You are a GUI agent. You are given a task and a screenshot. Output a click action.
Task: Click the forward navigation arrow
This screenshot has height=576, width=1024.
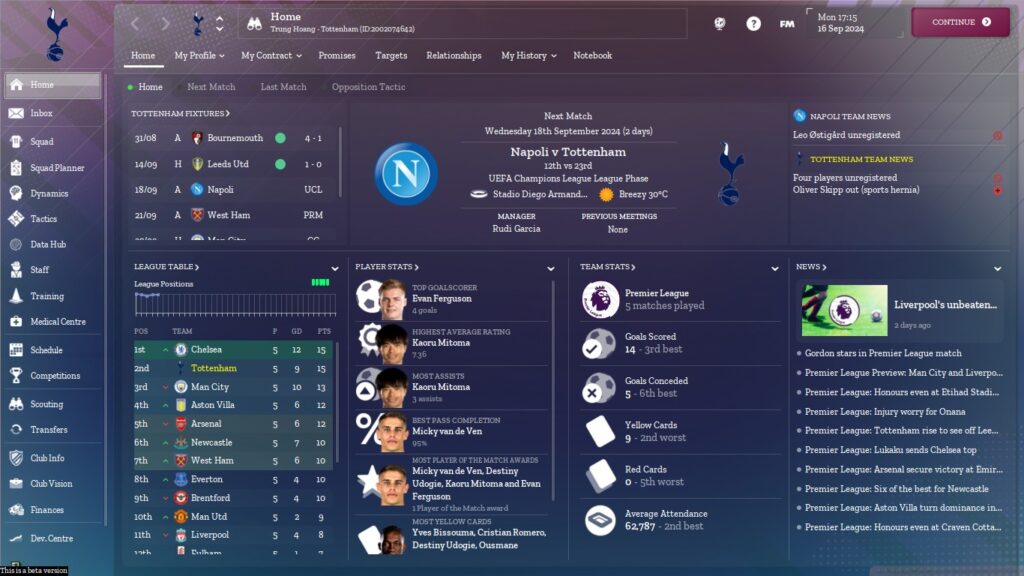point(165,24)
